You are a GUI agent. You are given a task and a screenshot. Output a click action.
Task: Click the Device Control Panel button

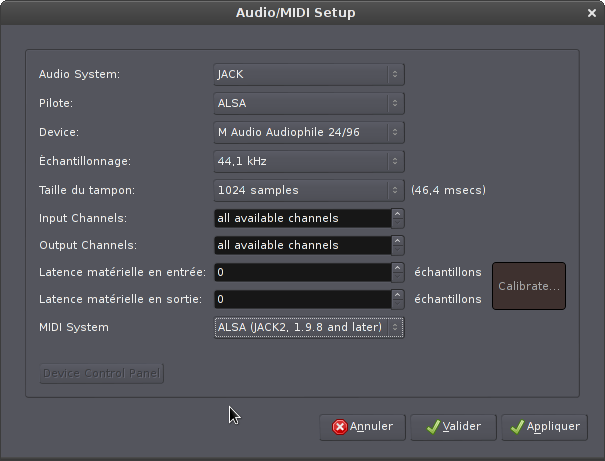tap(102, 373)
